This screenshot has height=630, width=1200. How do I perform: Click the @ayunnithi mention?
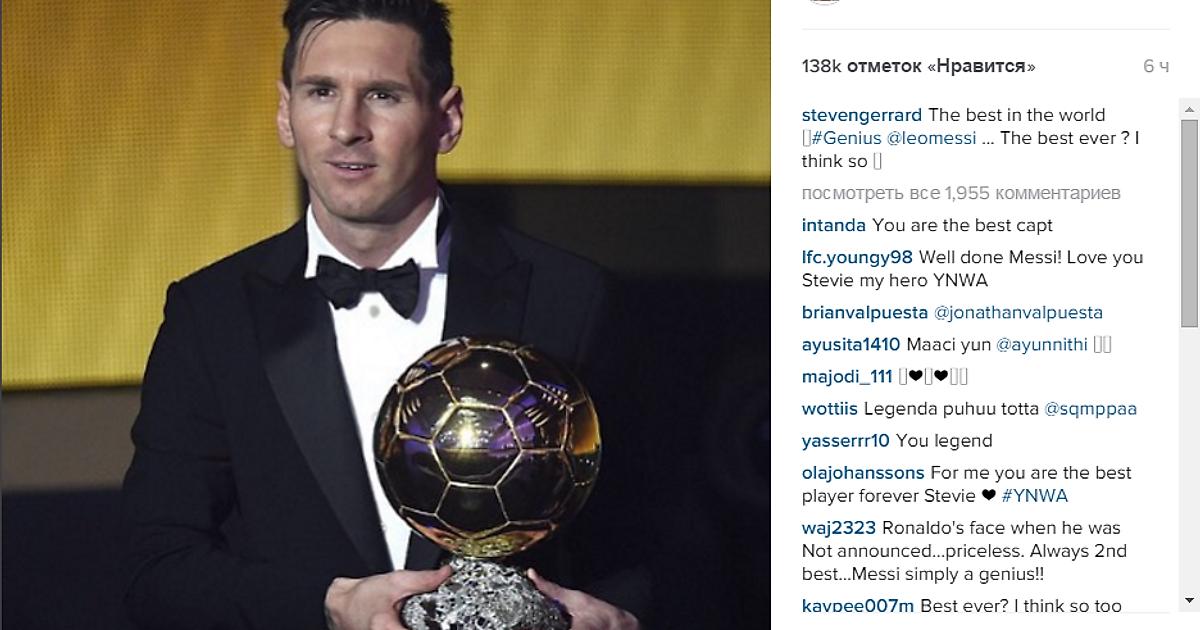(x=1043, y=345)
